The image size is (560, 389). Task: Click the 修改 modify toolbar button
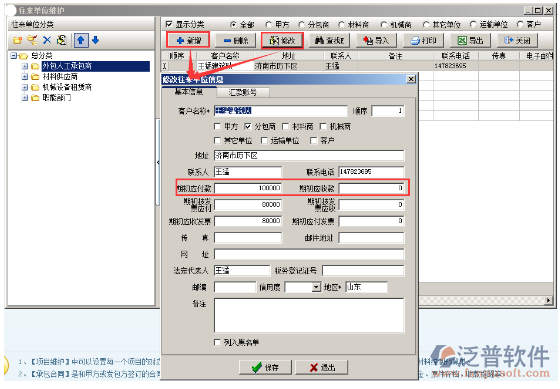(282, 40)
